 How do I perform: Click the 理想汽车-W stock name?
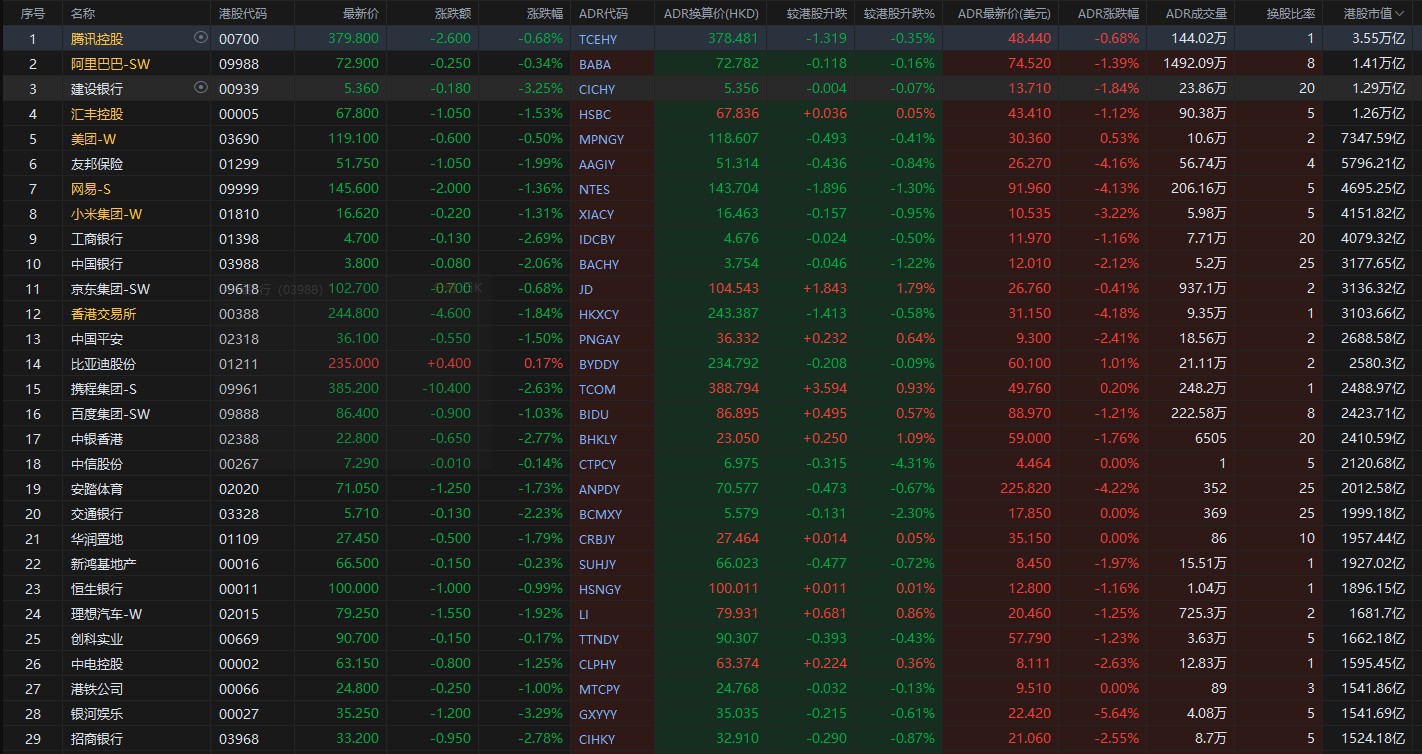pyautogui.click(x=106, y=613)
